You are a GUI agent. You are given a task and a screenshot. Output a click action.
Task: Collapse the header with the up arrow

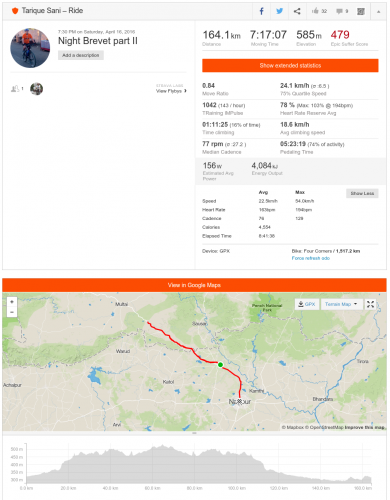coord(378,12)
